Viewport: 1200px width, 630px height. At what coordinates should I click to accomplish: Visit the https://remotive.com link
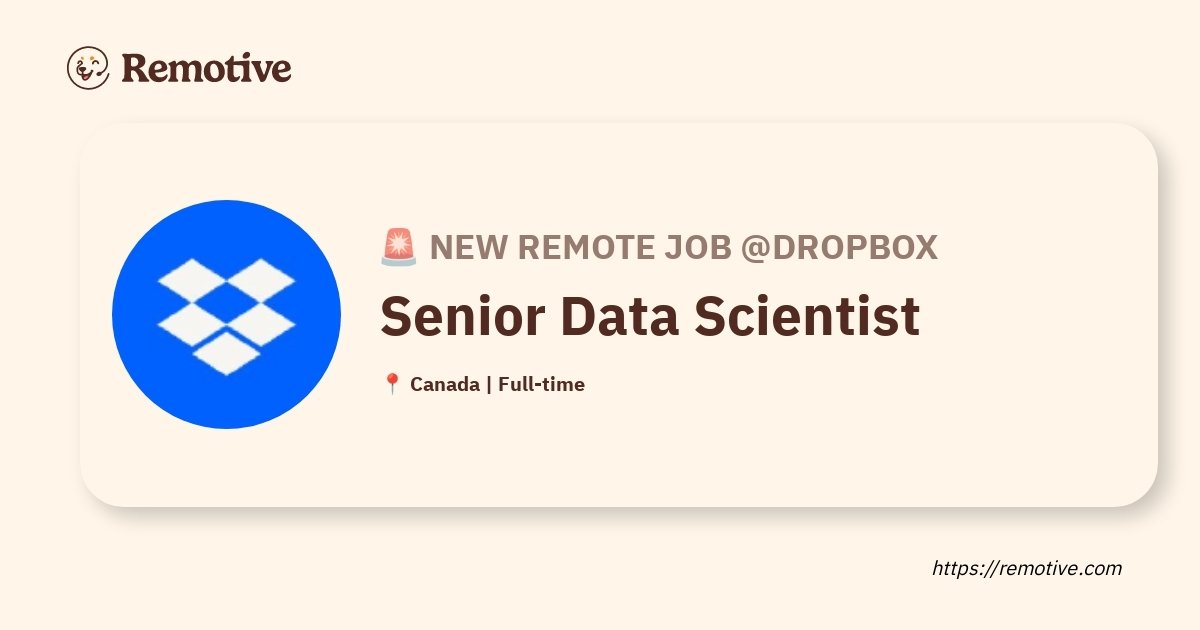click(x=1027, y=568)
